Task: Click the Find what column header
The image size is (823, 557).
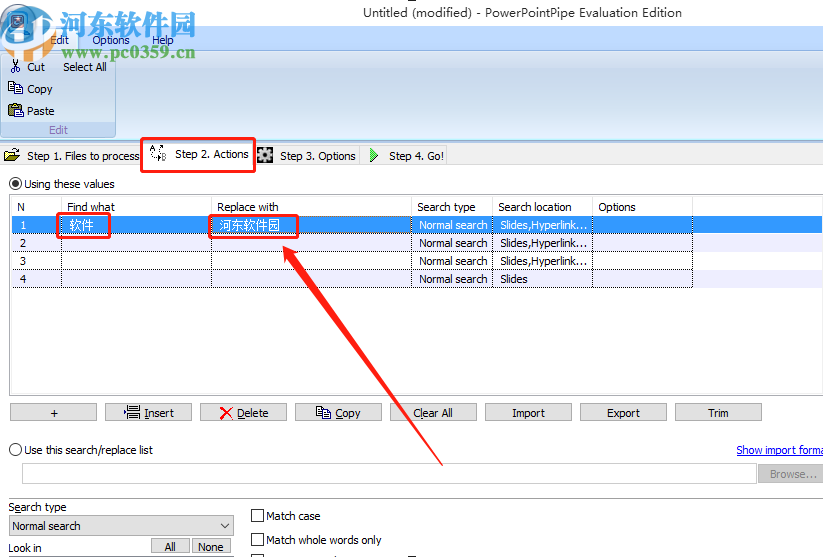Action: tap(136, 207)
